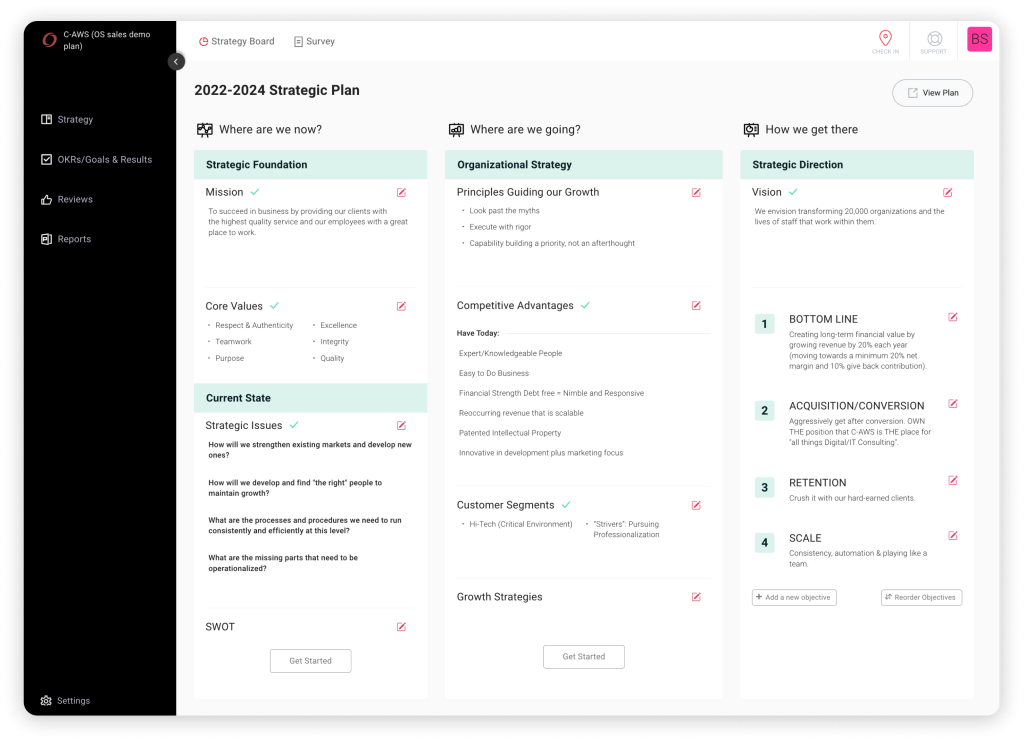Open the Check In icon
This screenshot has height=742, width=1024.
(885, 41)
